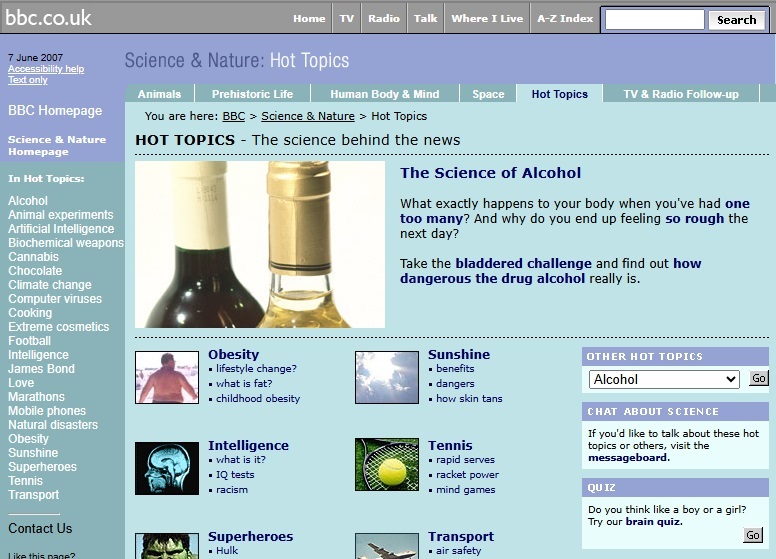Open the Obesity thumbnail image
Screen dimensions: 776x559
pyautogui.click(x=167, y=377)
